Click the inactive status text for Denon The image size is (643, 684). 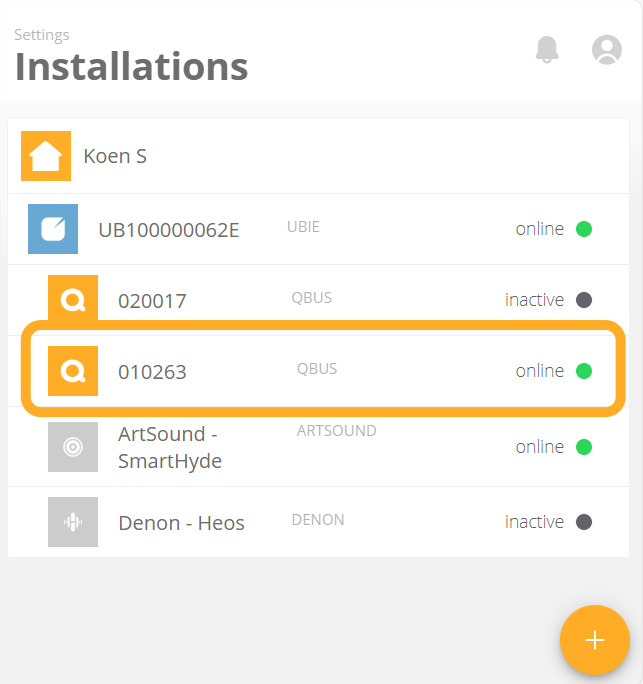[534, 522]
